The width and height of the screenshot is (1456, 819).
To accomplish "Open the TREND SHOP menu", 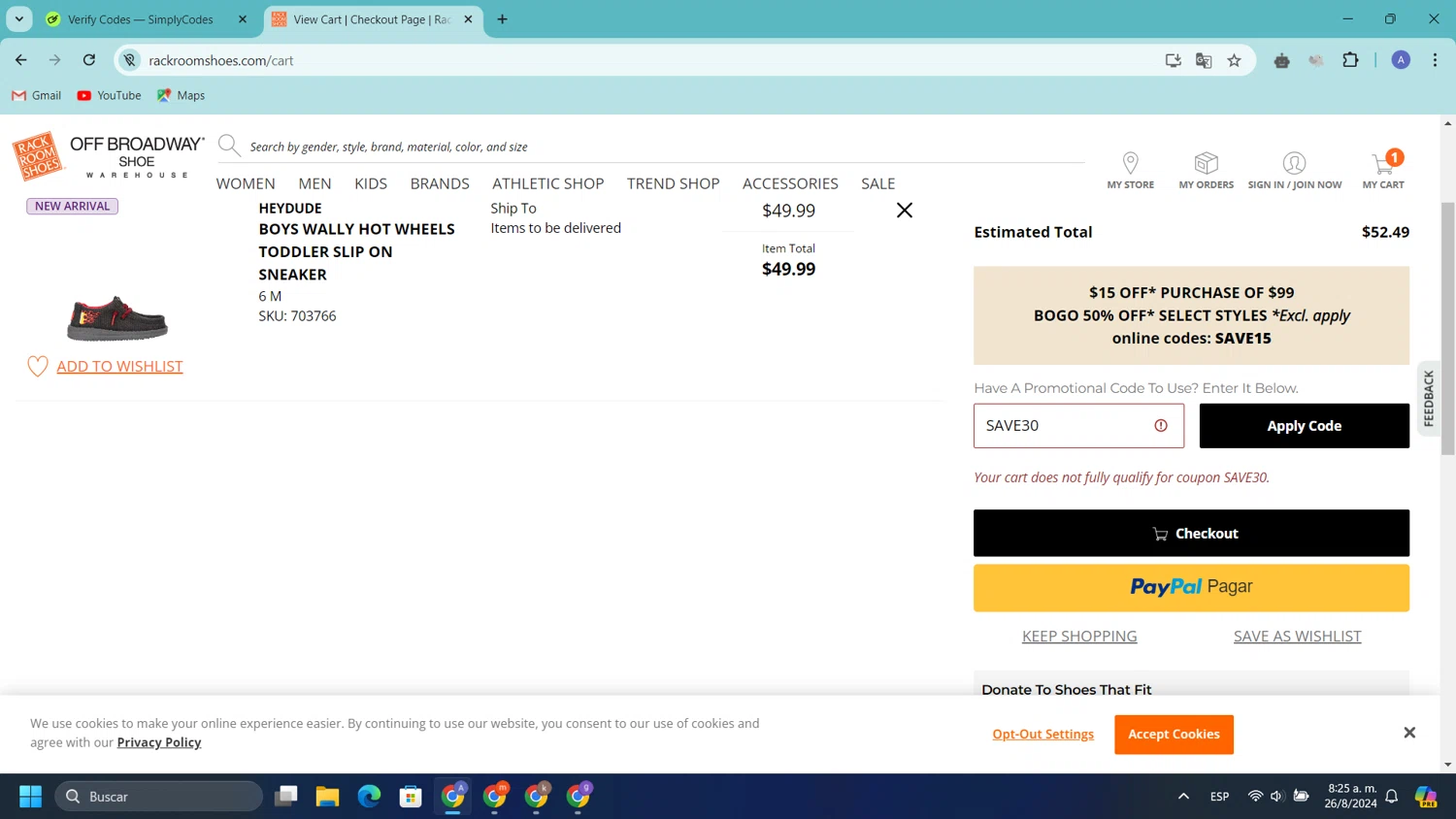I will 673,183.
